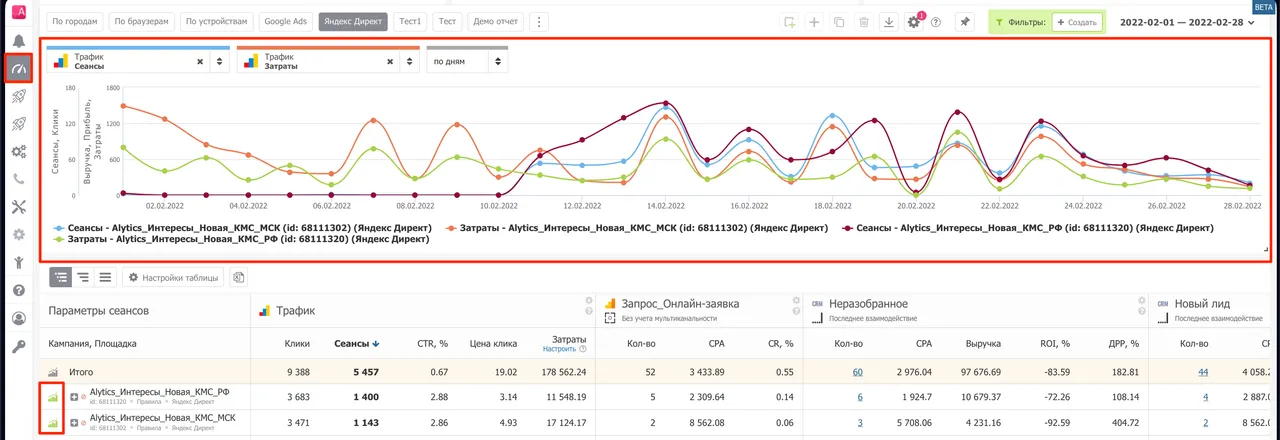Switch to 'По браузерам' report tab
Viewport: 1280px width, 440px height.
[x=141, y=22]
